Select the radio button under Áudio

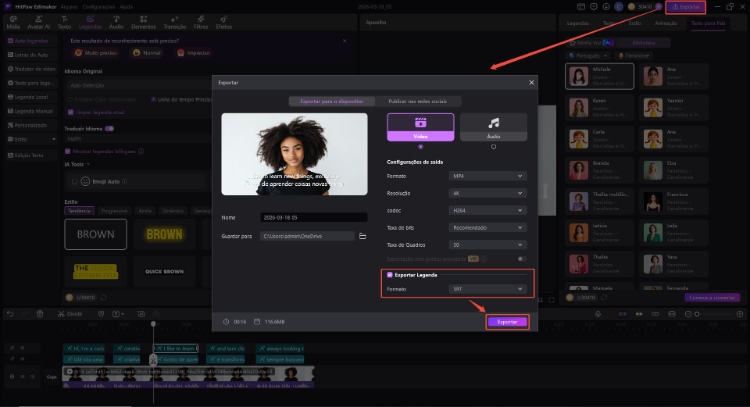pyautogui.click(x=493, y=146)
